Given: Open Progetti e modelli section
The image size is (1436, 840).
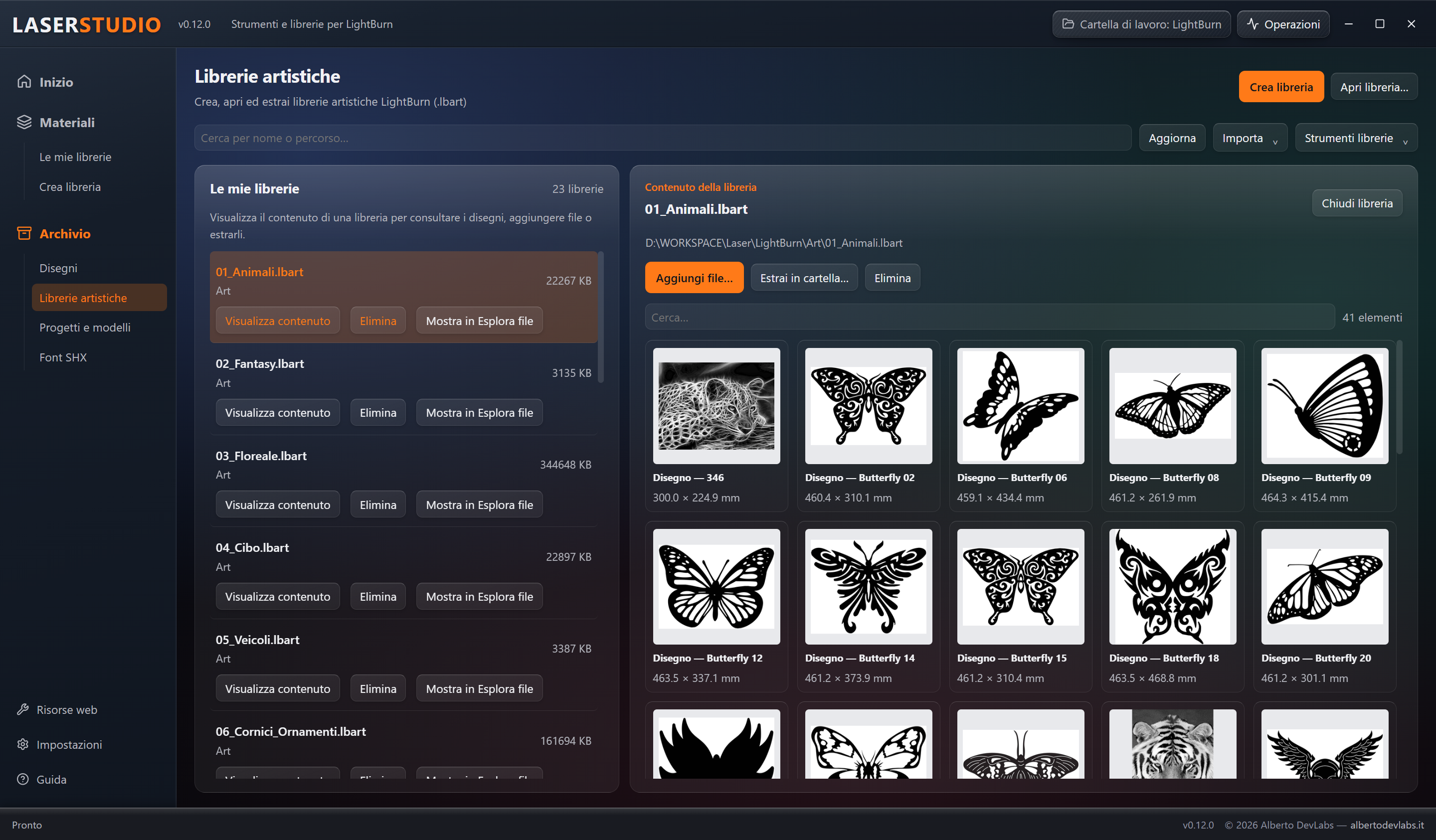Looking at the screenshot, I should tap(84, 327).
